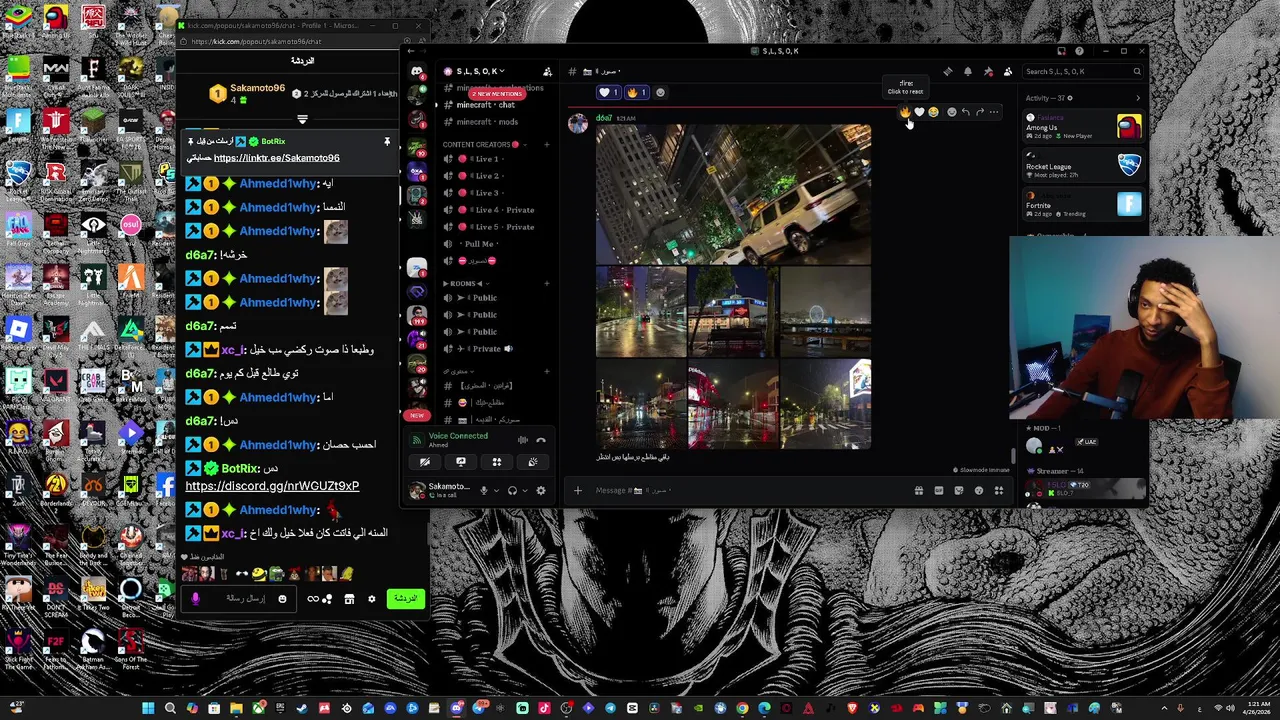
Task: Toggle the heart reaction counter above message
Action: click(x=609, y=92)
